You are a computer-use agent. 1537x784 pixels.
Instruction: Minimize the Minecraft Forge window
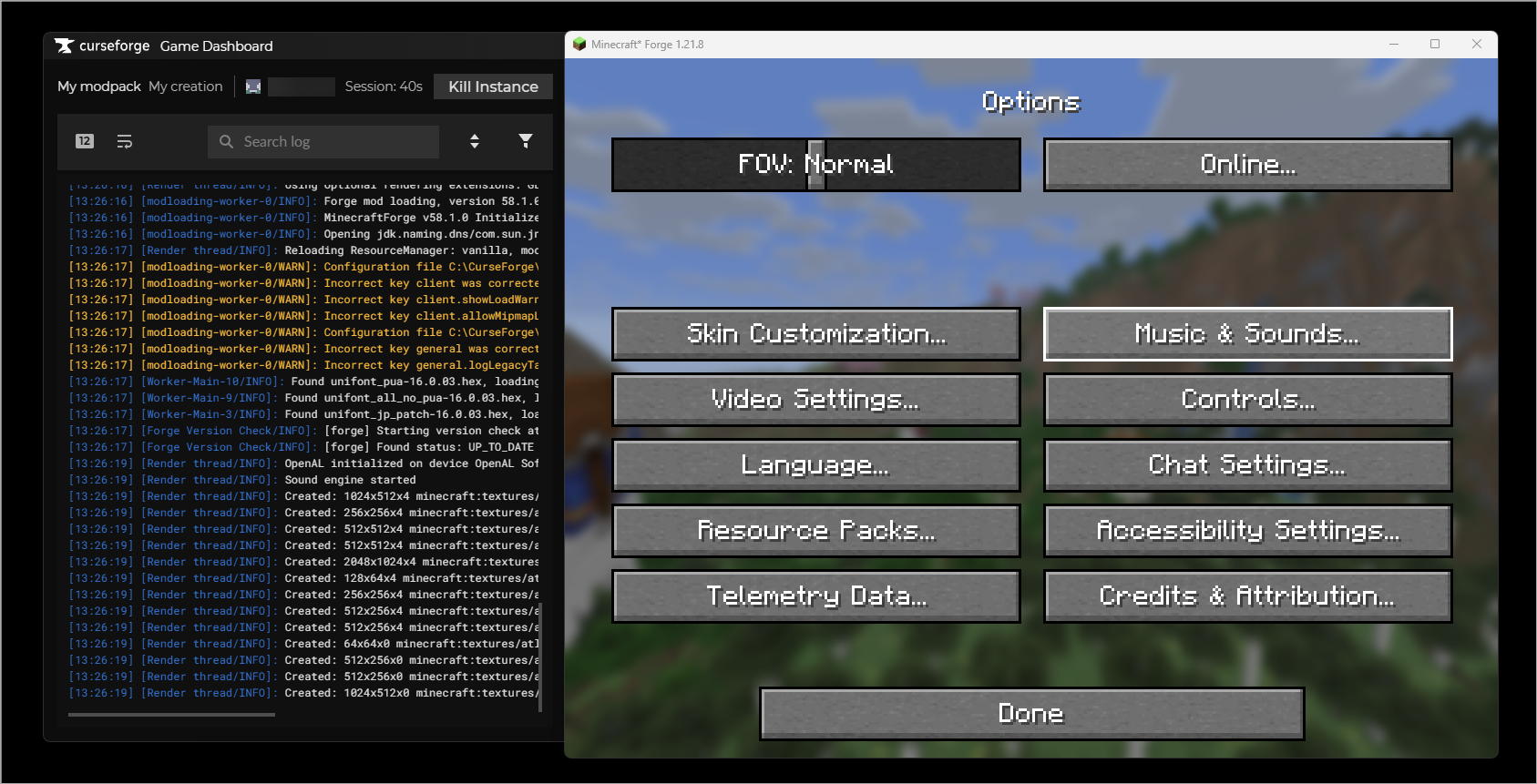(1394, 44)
